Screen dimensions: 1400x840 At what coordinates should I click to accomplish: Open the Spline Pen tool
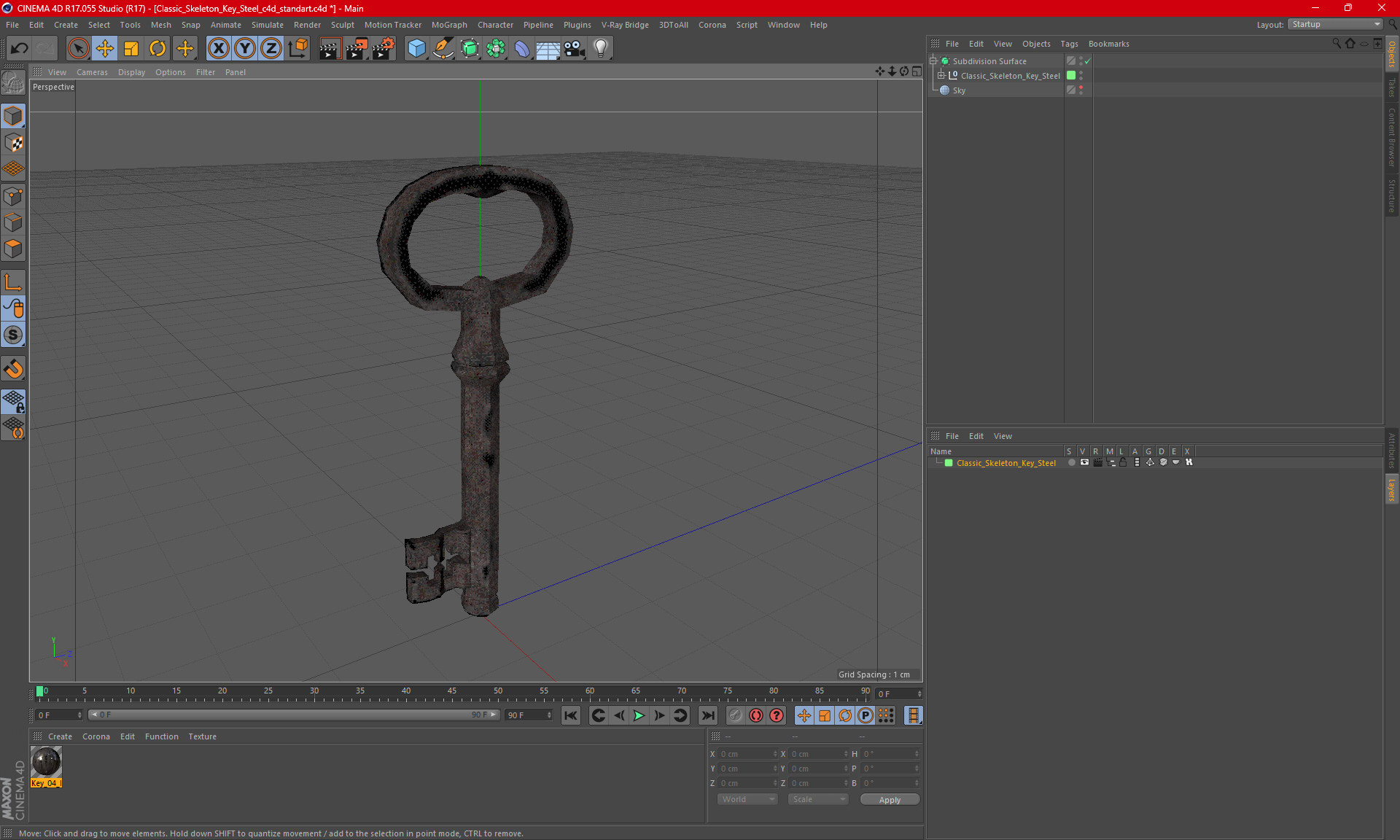pos(443,49)
